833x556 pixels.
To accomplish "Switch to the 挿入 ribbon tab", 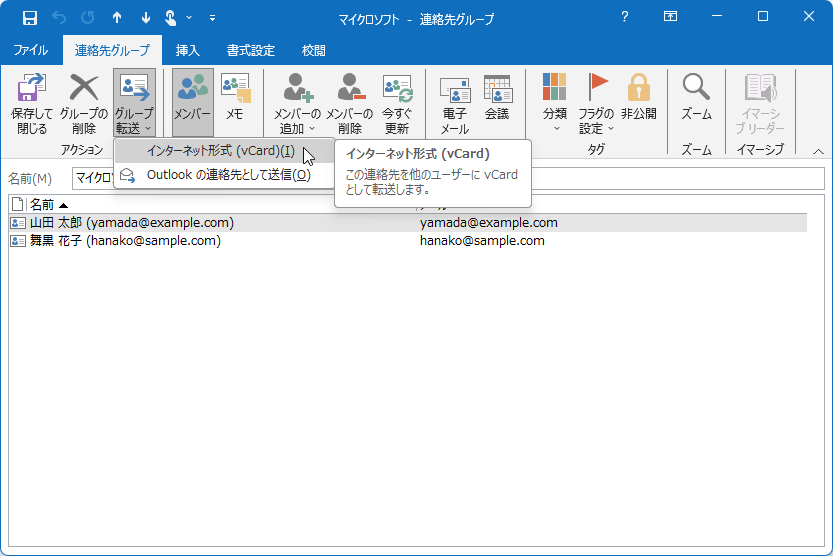I will click(x=188, y=50).
